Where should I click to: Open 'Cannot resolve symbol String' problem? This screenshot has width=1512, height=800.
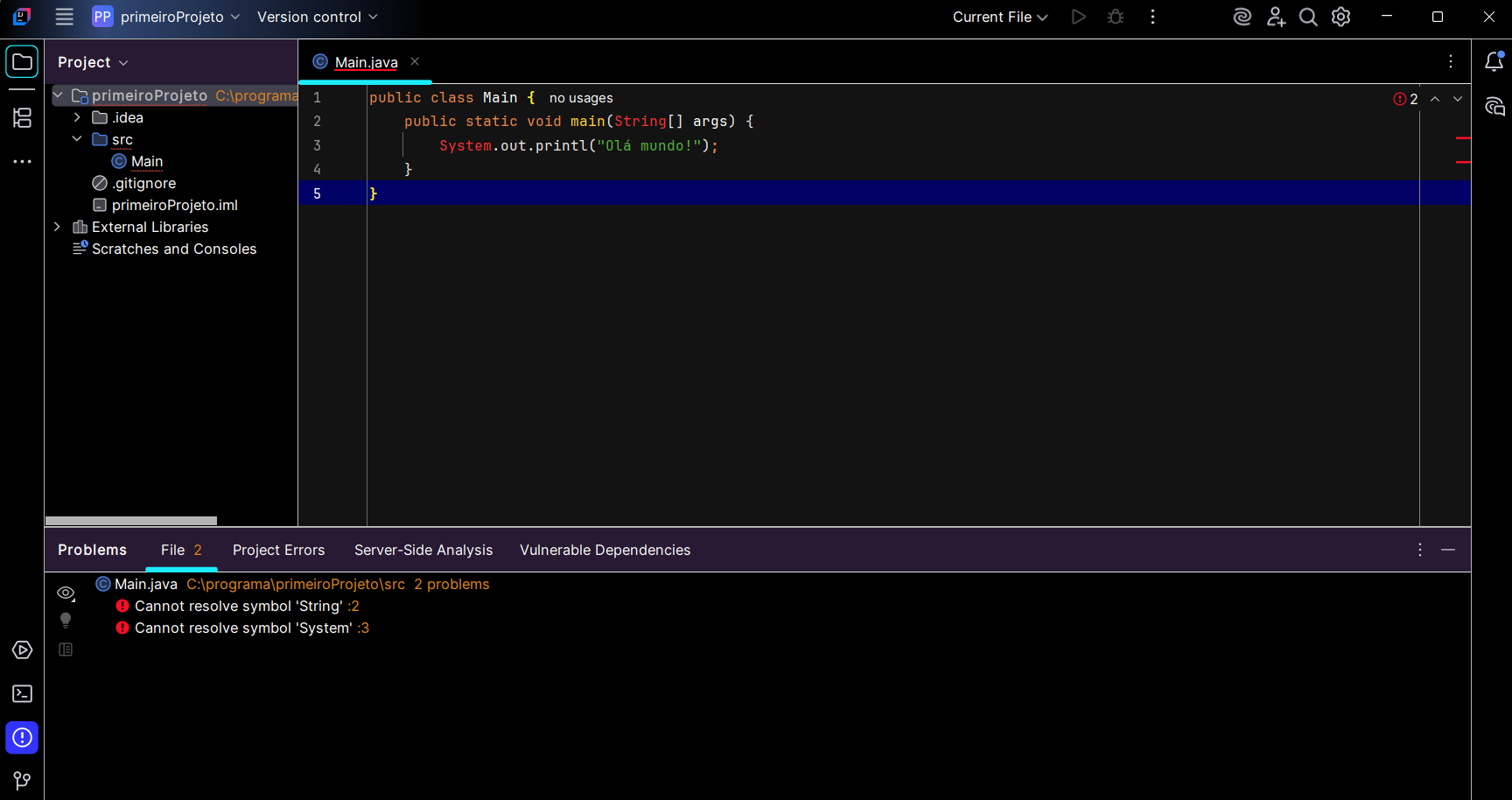coord(238,606)
